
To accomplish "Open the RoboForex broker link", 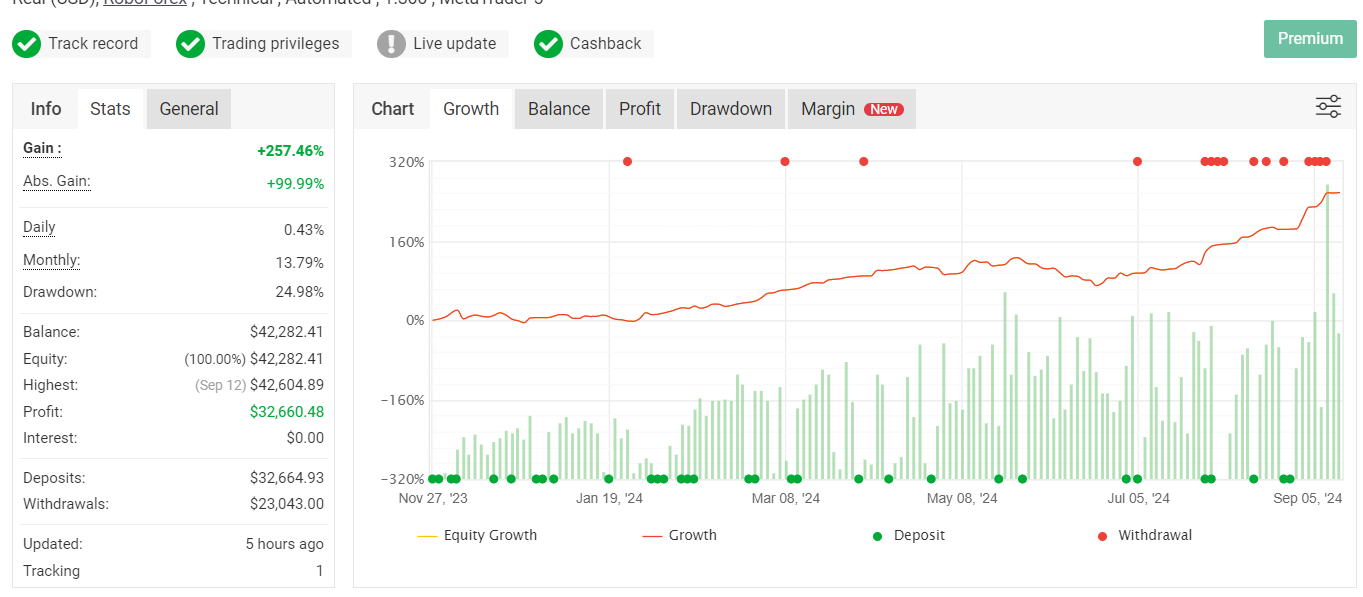I will [145, 3].
